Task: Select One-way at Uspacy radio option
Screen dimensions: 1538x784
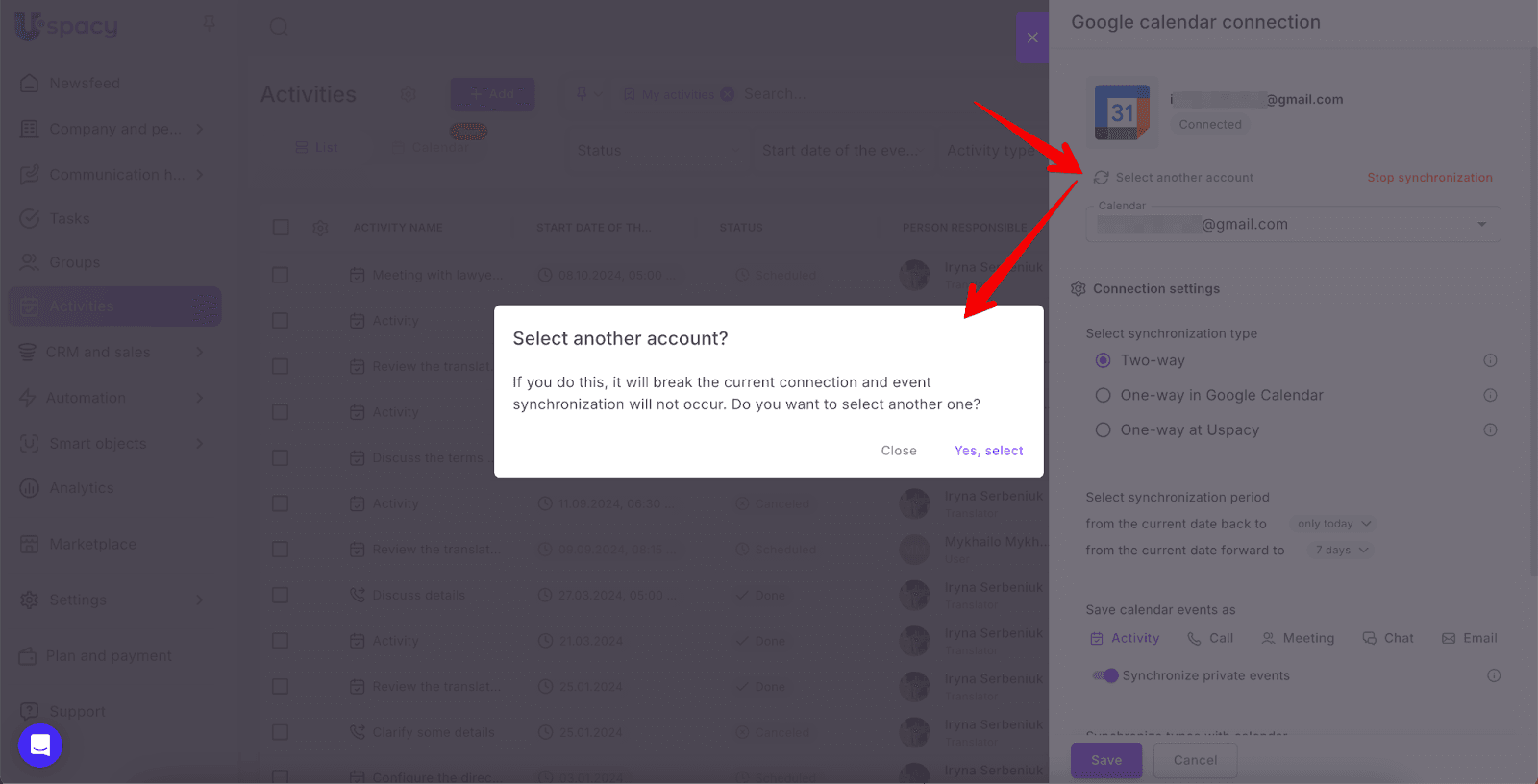Action: point(1104,429)
